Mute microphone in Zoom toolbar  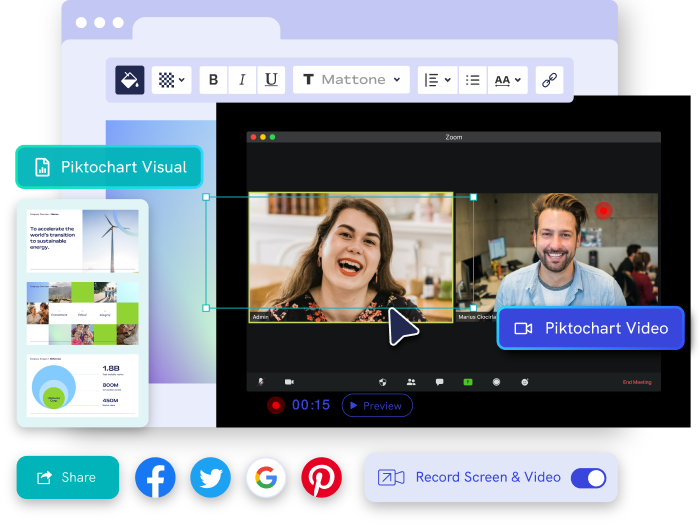(261, 382)
